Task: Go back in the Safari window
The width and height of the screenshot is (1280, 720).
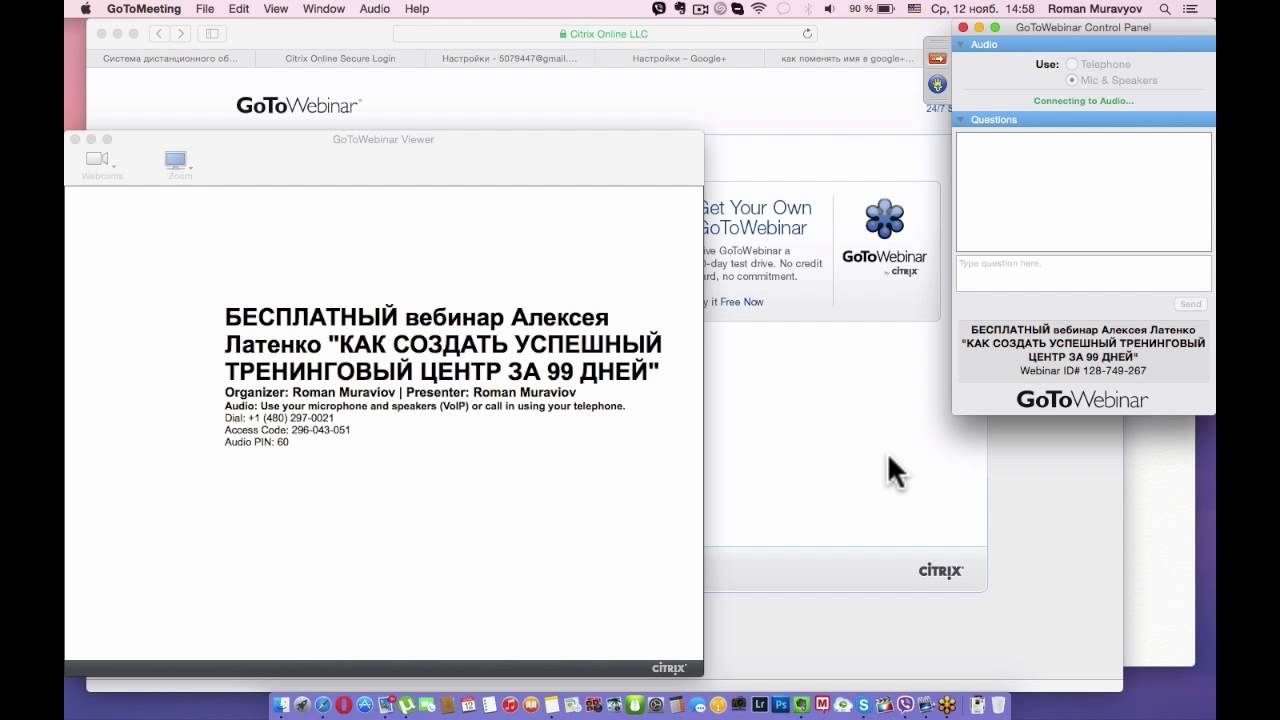Action: point(159,34)
